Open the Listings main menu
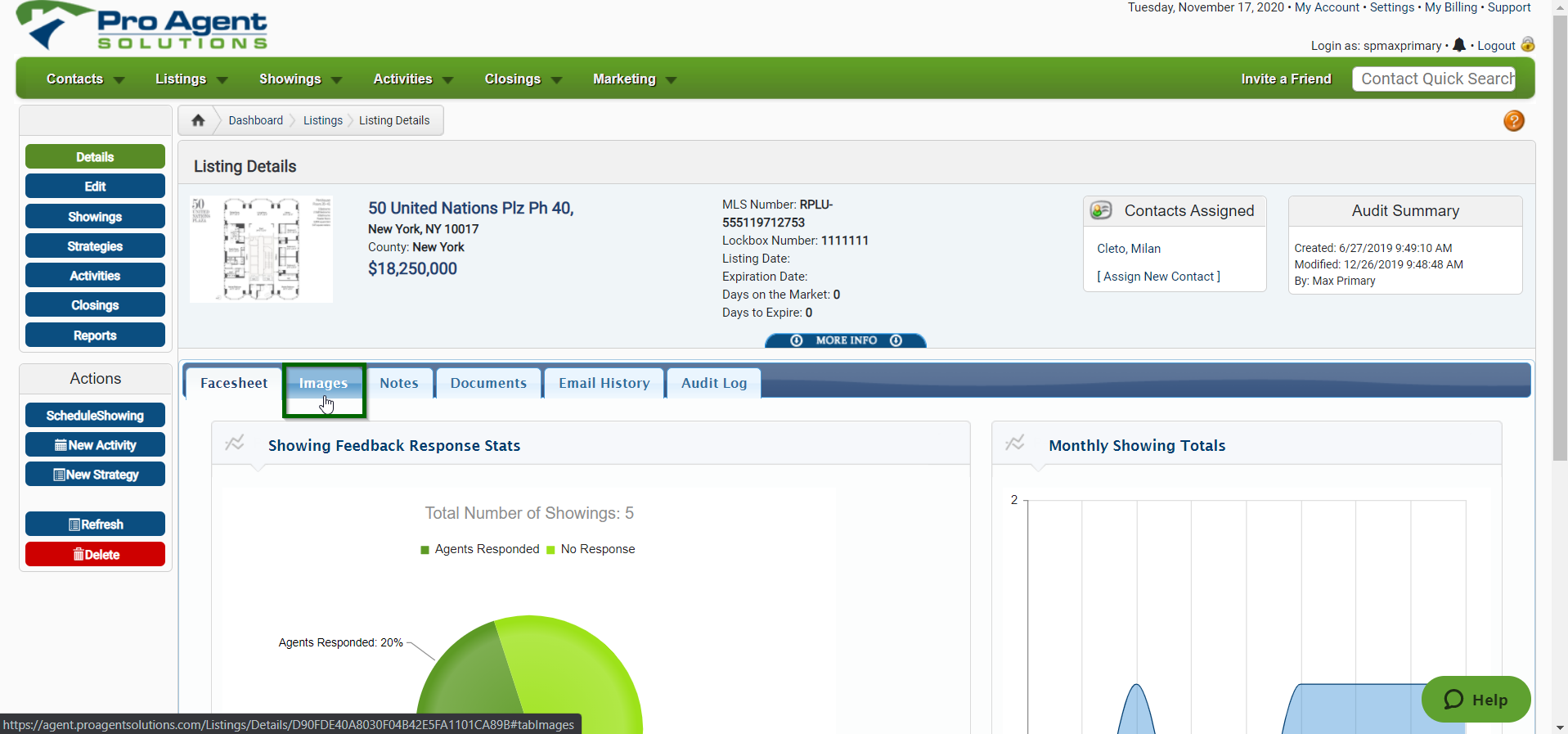Viewport: 1568px width, 734px height. [181, 79]
